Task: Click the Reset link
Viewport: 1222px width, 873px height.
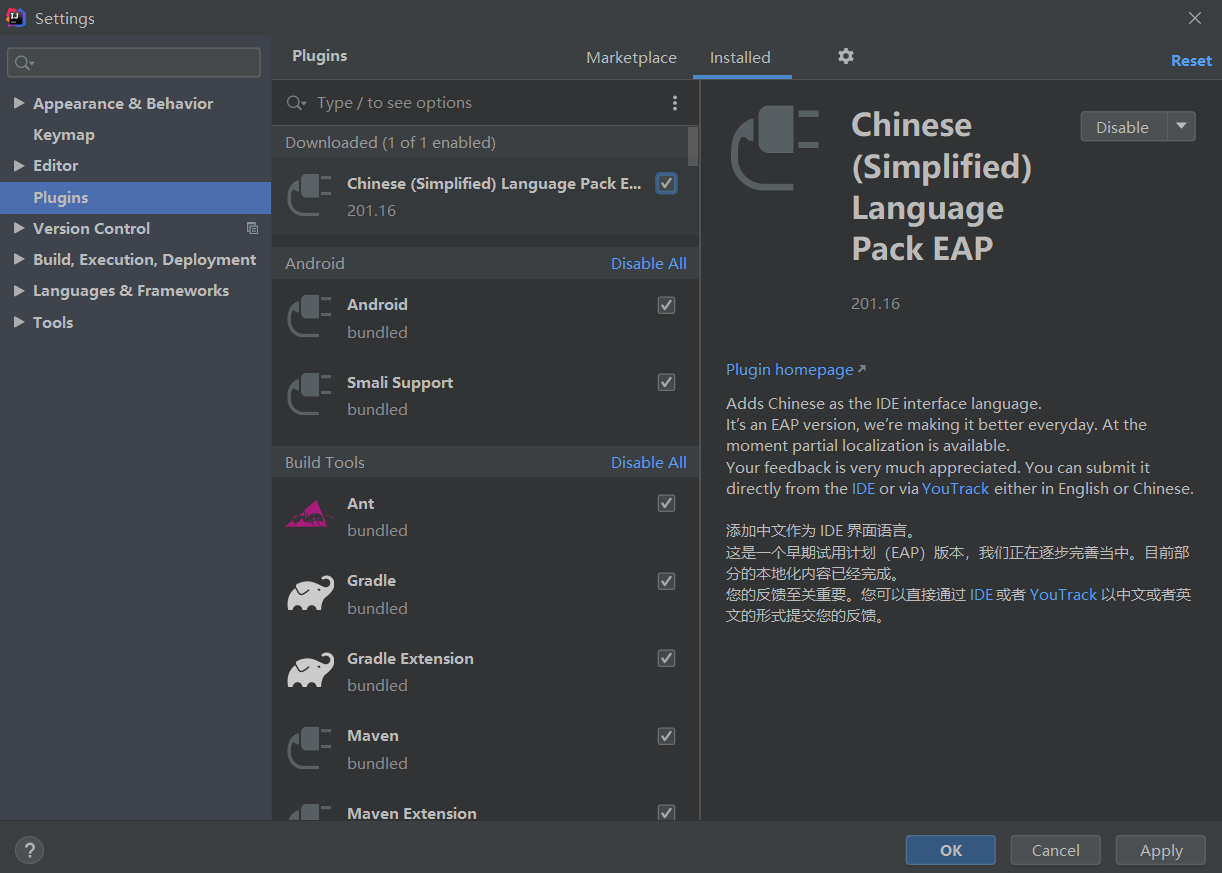Action: 1191,60
